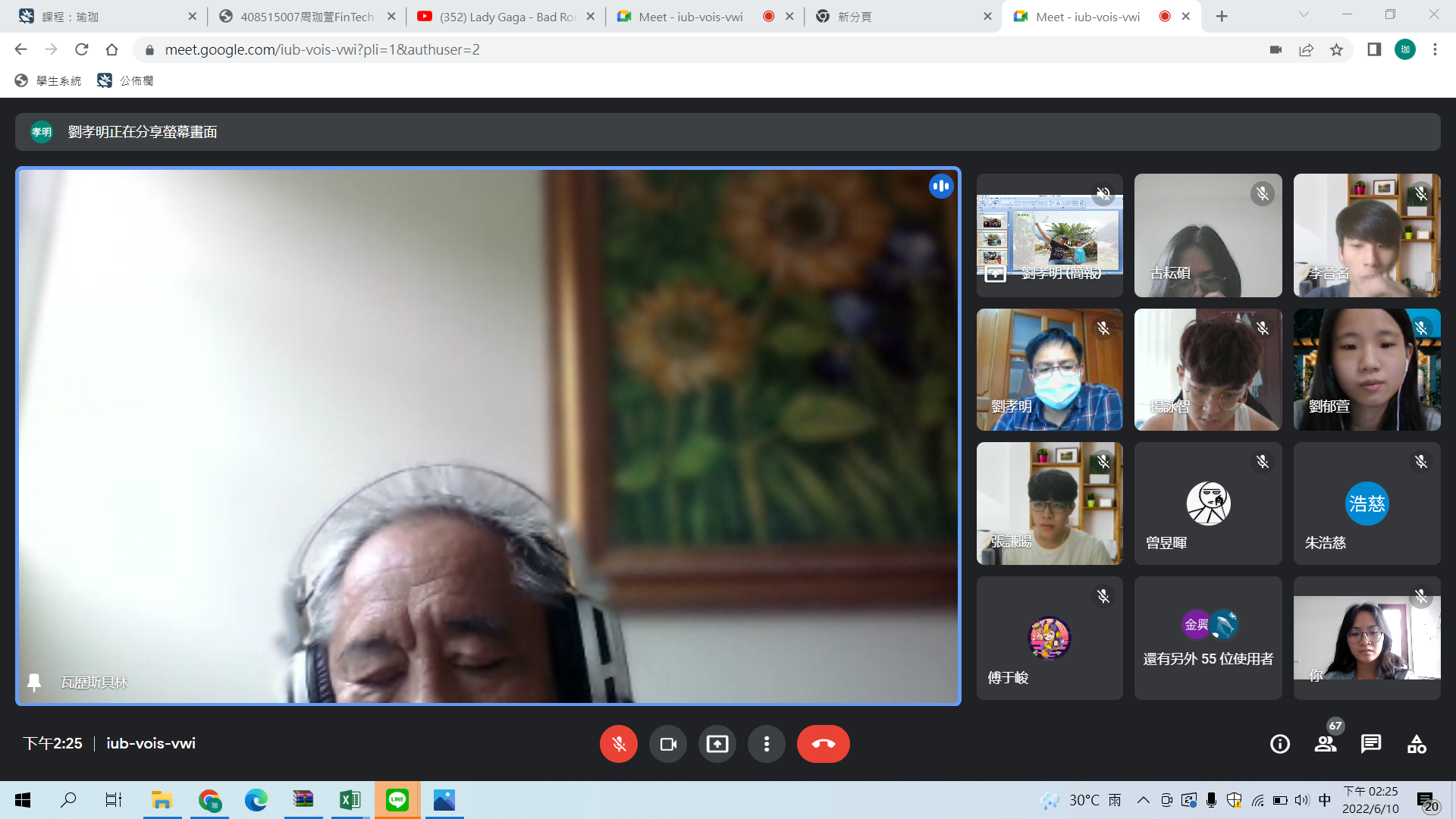Open the chat messages panel

(x=1370, y=744)
